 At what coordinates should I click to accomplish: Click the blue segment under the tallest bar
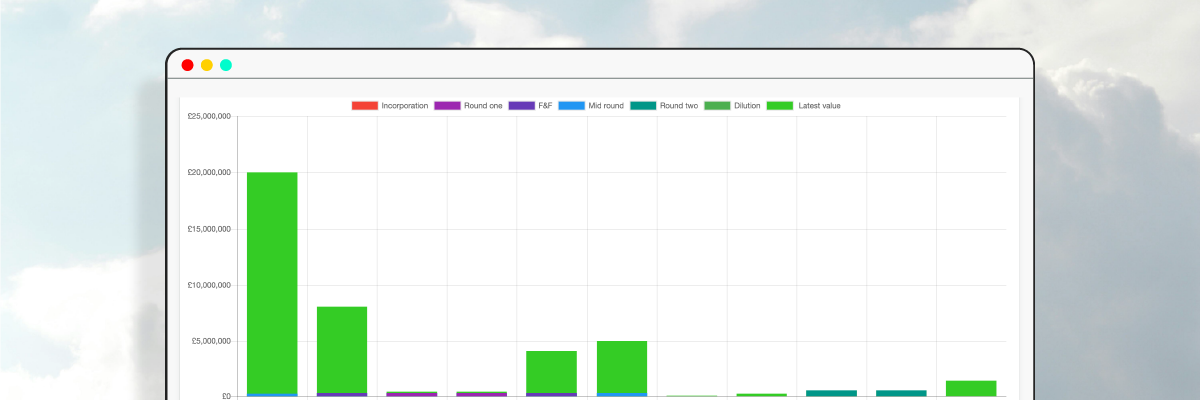point(272,395)
